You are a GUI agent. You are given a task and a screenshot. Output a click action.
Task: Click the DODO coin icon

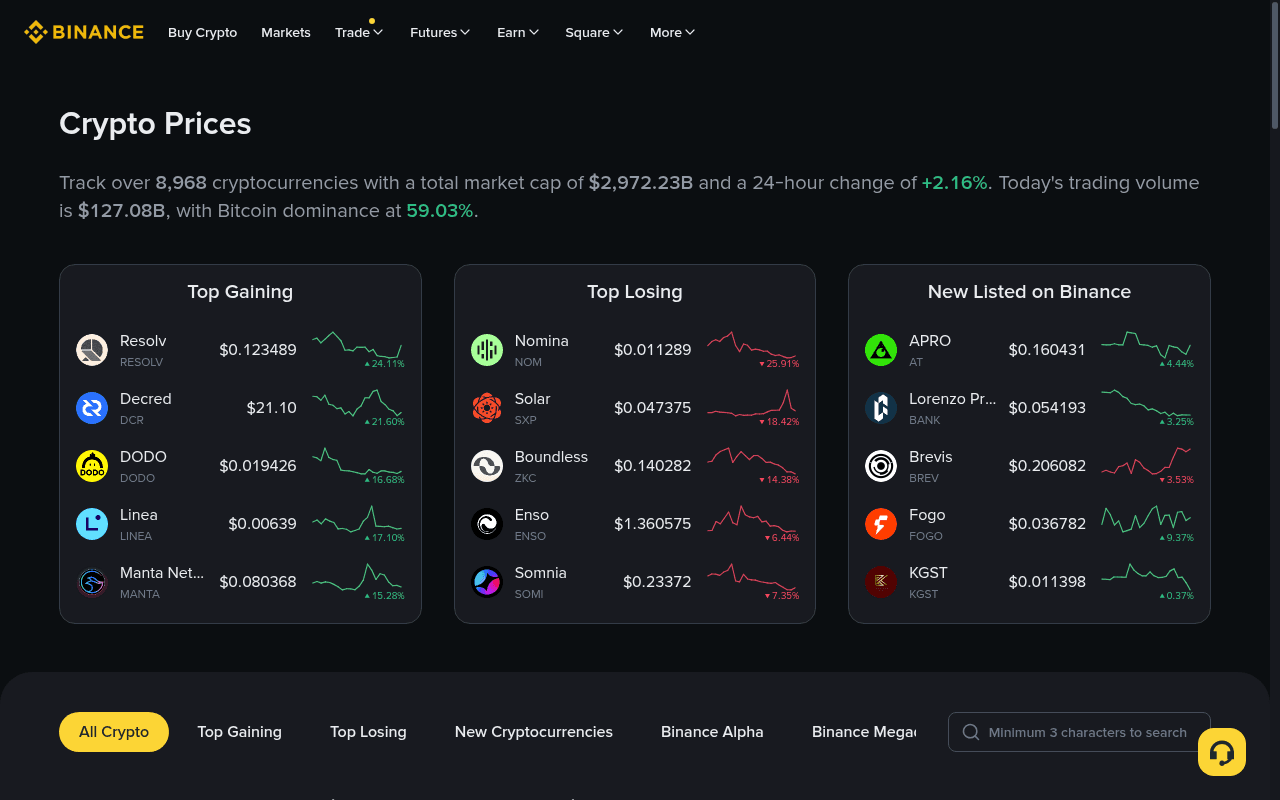pos(92,466)
